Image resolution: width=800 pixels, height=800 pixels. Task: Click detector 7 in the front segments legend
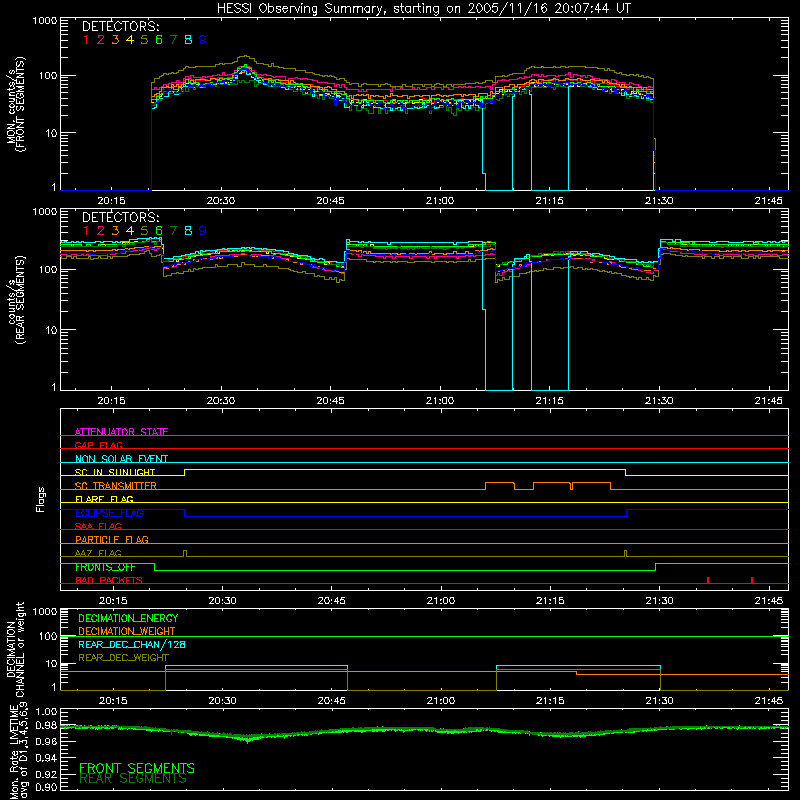tap(173, 40)
